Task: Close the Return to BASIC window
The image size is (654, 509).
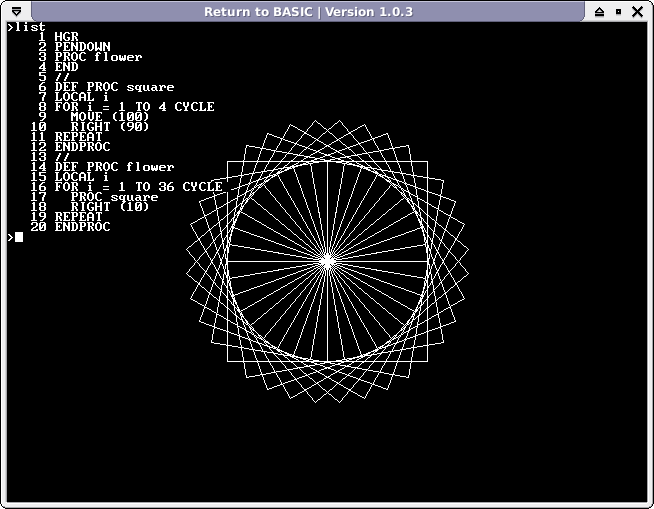Action: click(x=637, y=12)
